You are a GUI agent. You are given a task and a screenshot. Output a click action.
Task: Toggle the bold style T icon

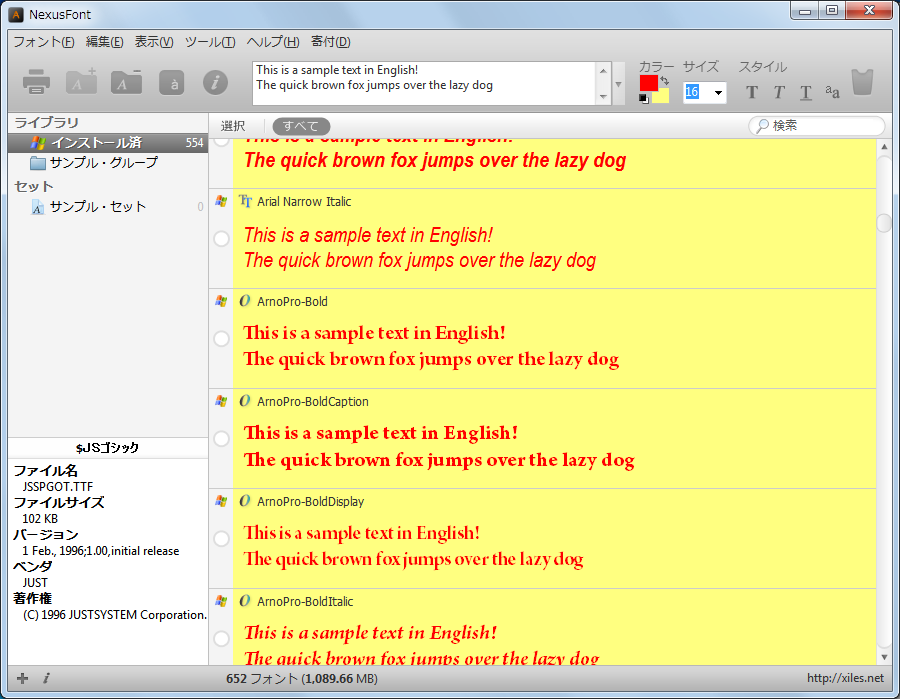(x=752, y=92)
